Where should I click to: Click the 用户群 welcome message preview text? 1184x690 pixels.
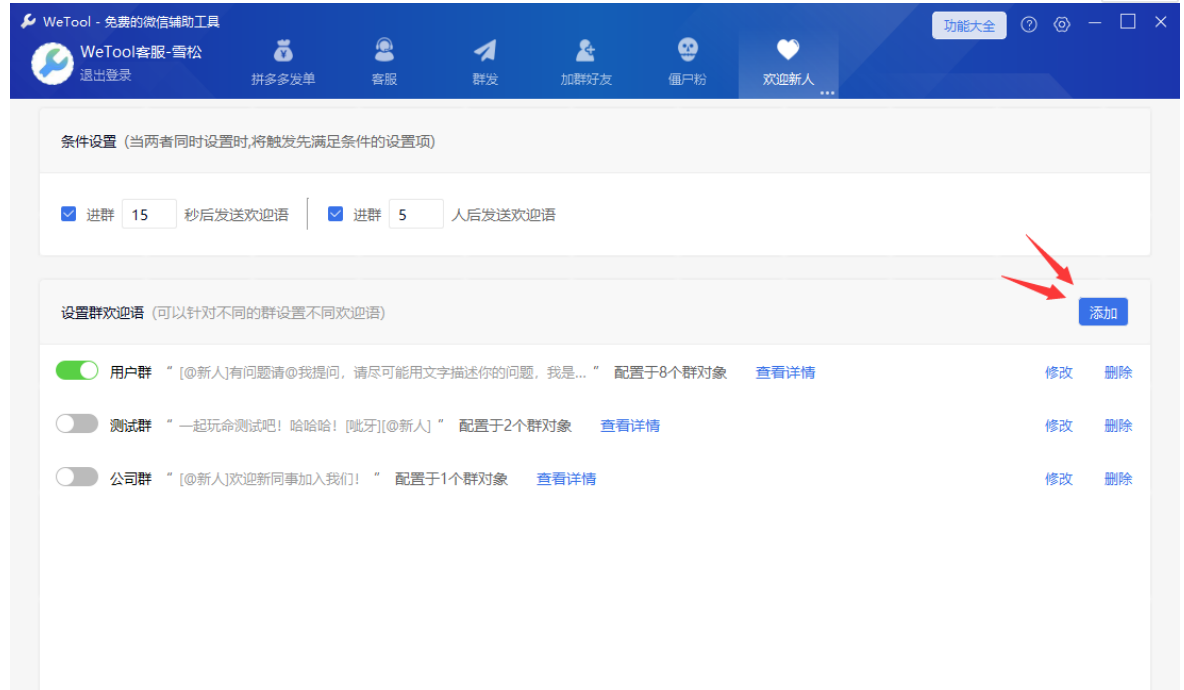pyautogui.click(x=383, y=372)
